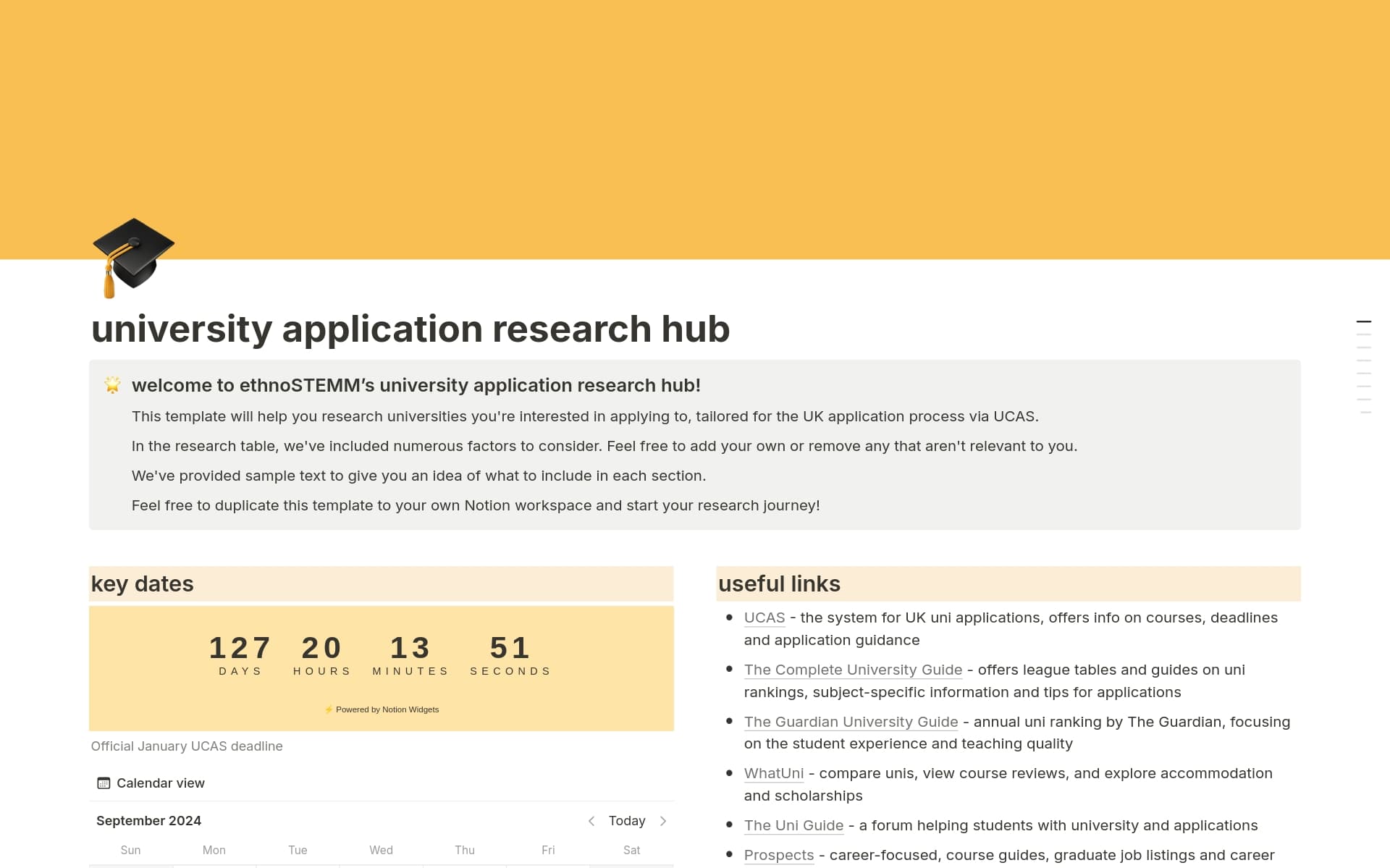The height and width of the screenshot is (868, 1390).
Task: Click the key dates section heading
Action: pyautogui.click(x=142, y=583)
